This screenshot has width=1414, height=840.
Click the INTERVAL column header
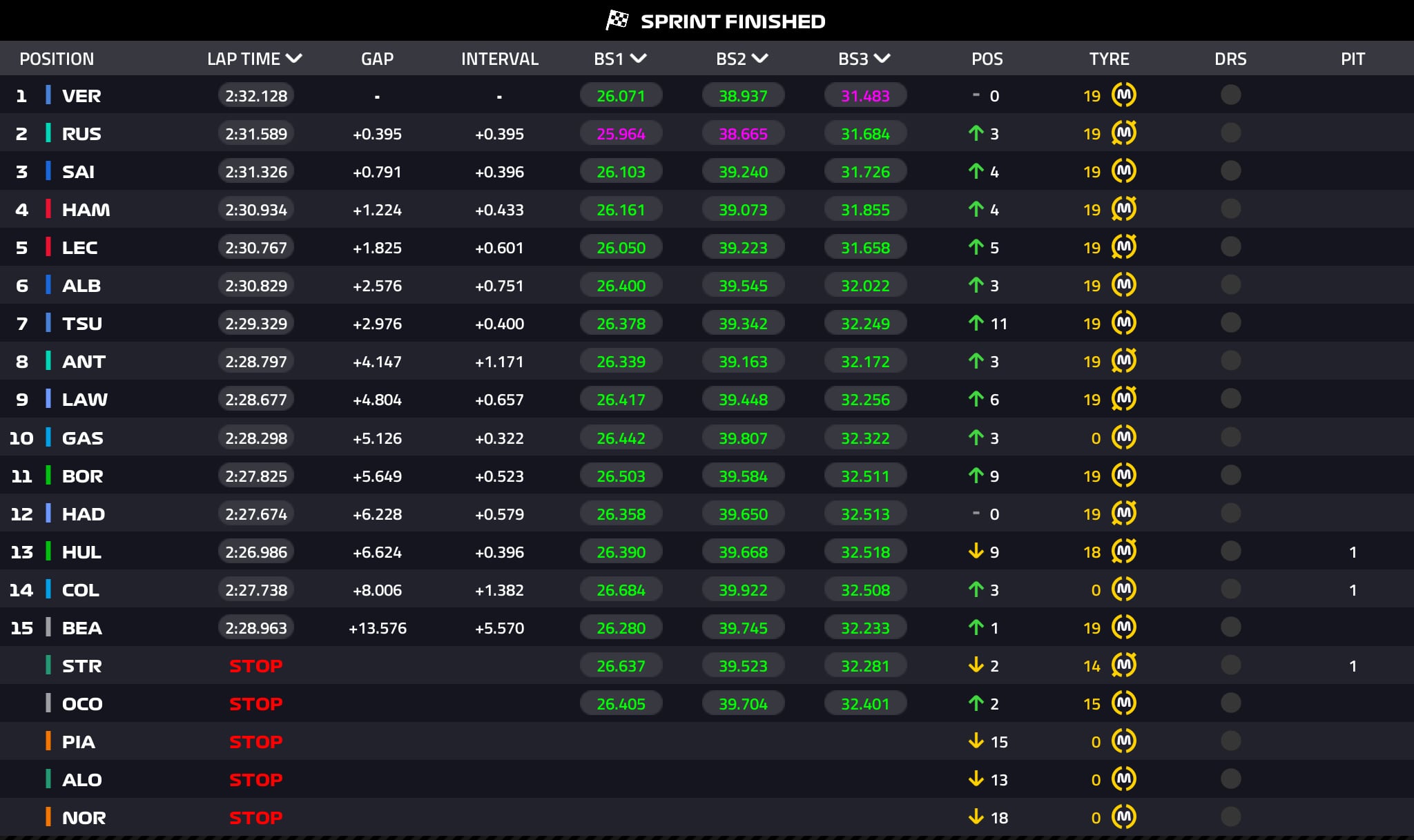point(499,59)
